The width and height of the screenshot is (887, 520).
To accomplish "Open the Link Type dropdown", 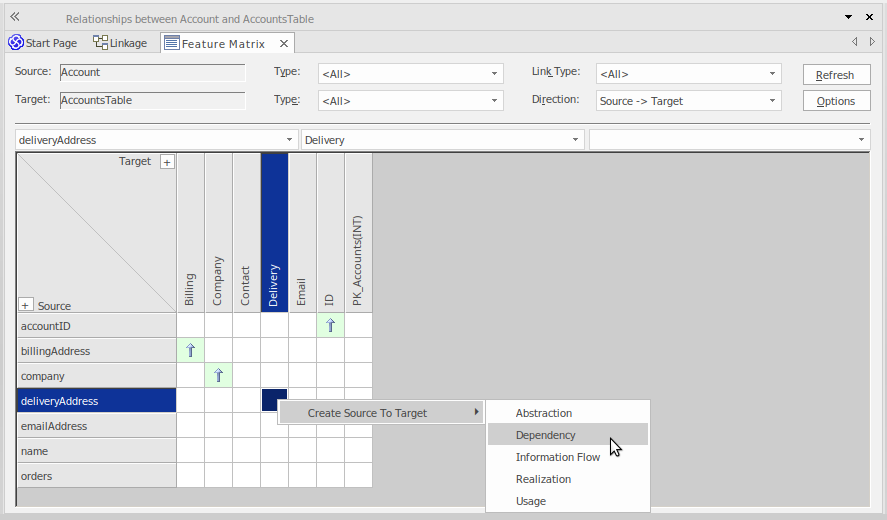I will [688, 74].
